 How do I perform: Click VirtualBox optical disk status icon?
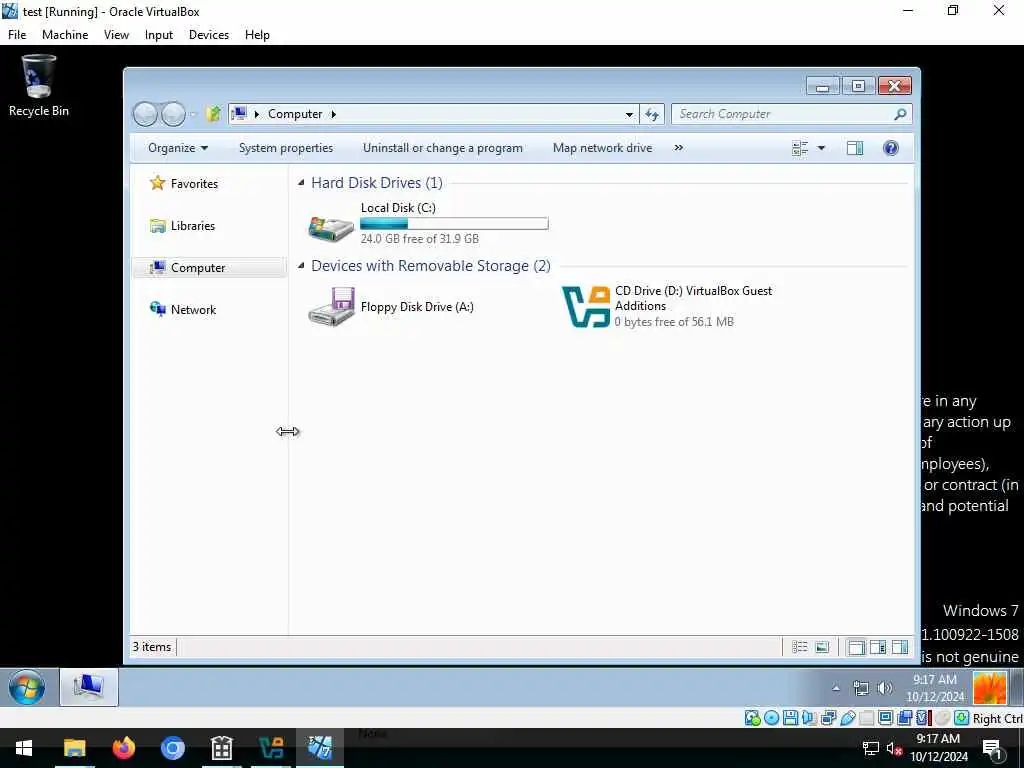[x=771, y=718]
